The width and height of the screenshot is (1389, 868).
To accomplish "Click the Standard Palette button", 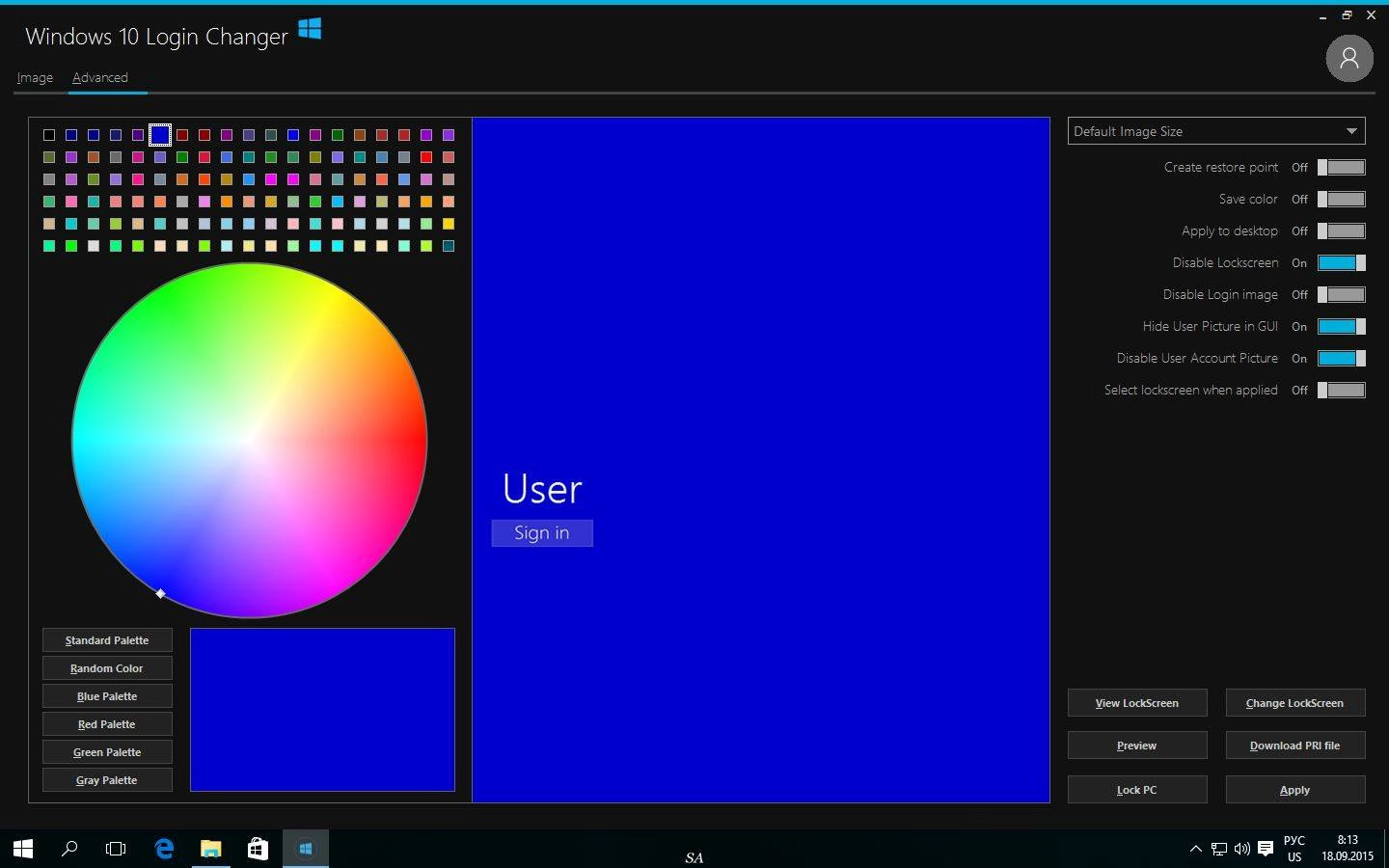I will tap(107, 640).
